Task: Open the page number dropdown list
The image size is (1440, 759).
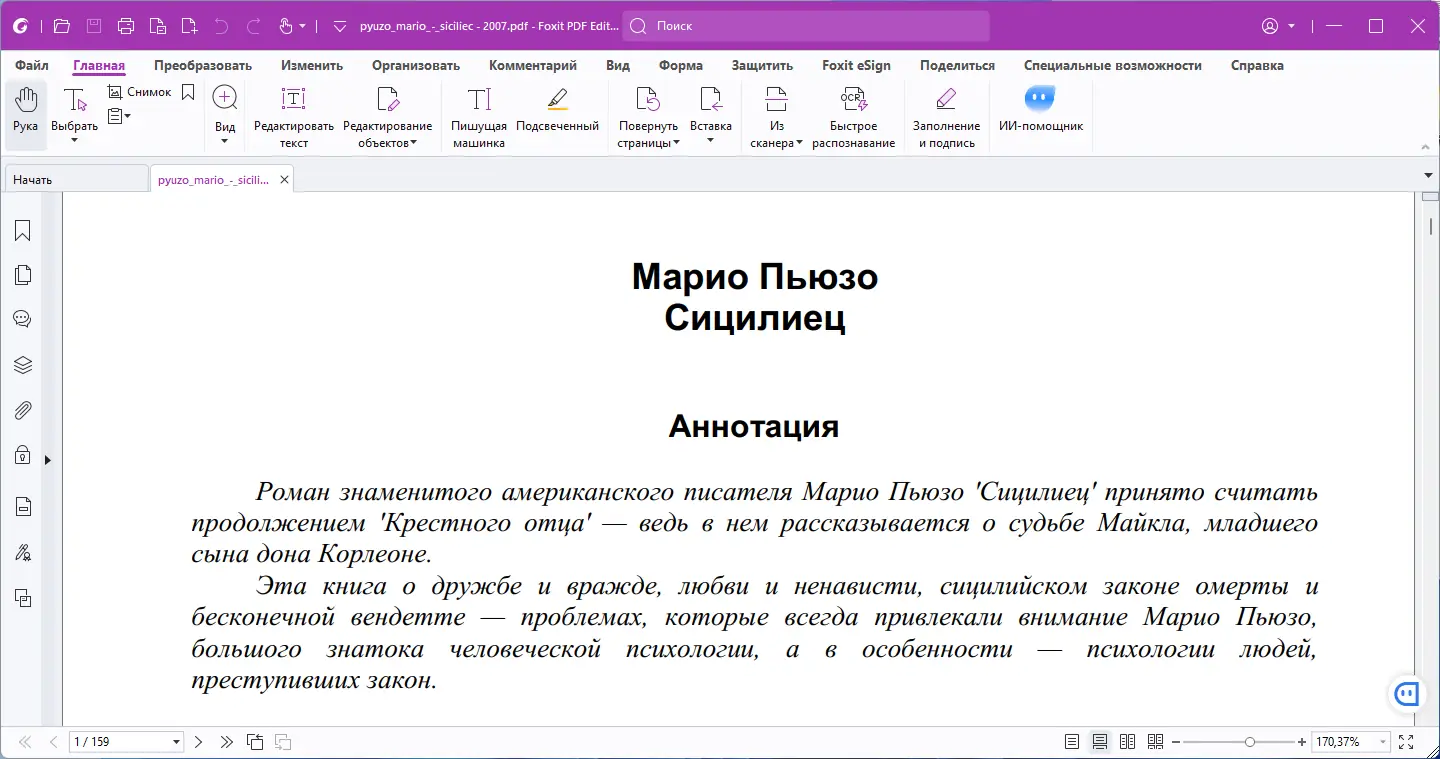Action: pos(177,742)
